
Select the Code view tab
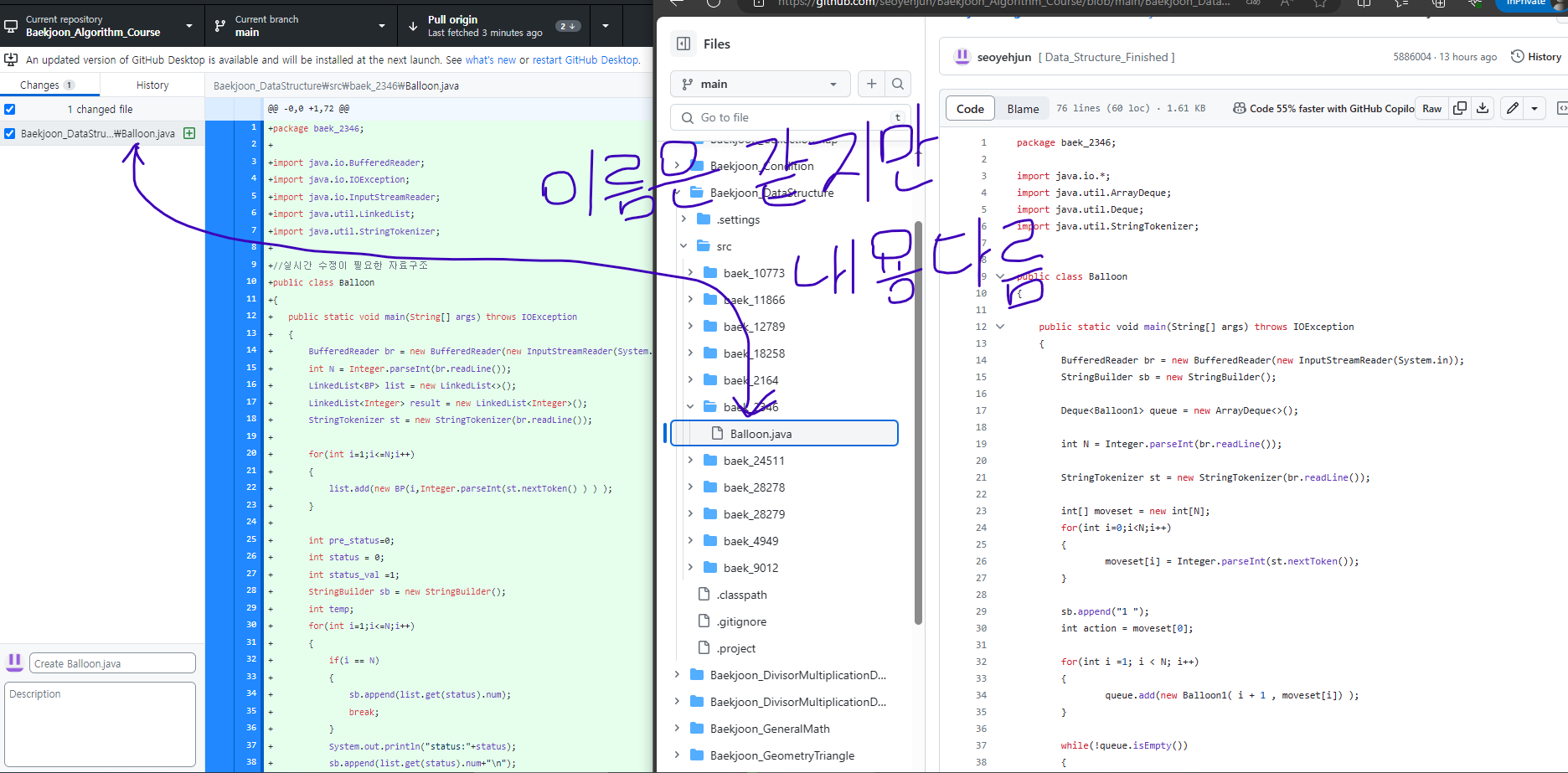[x=970, y=108]
